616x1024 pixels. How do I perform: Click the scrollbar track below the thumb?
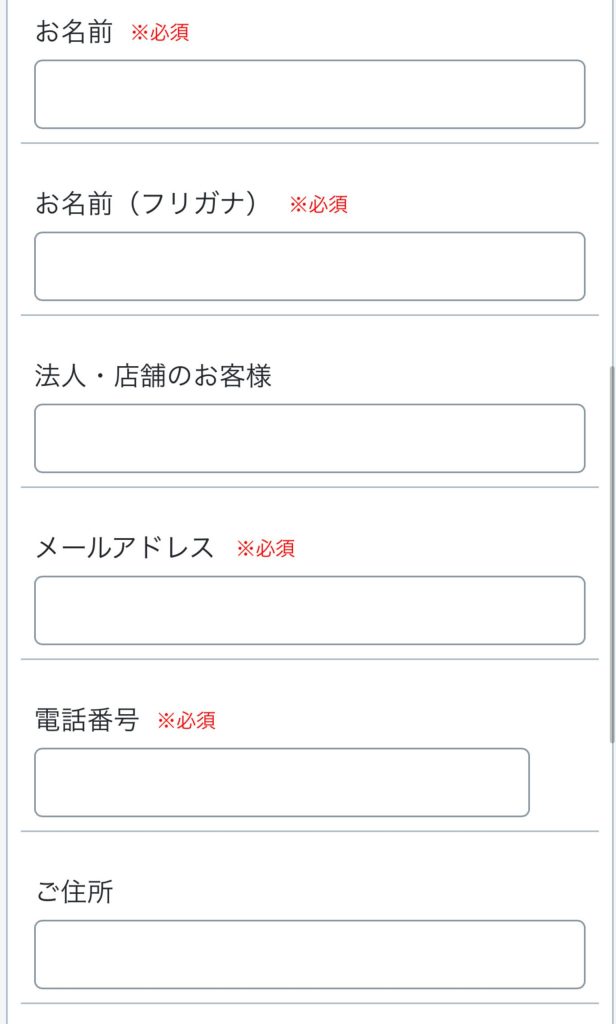[x=612, y=880]
